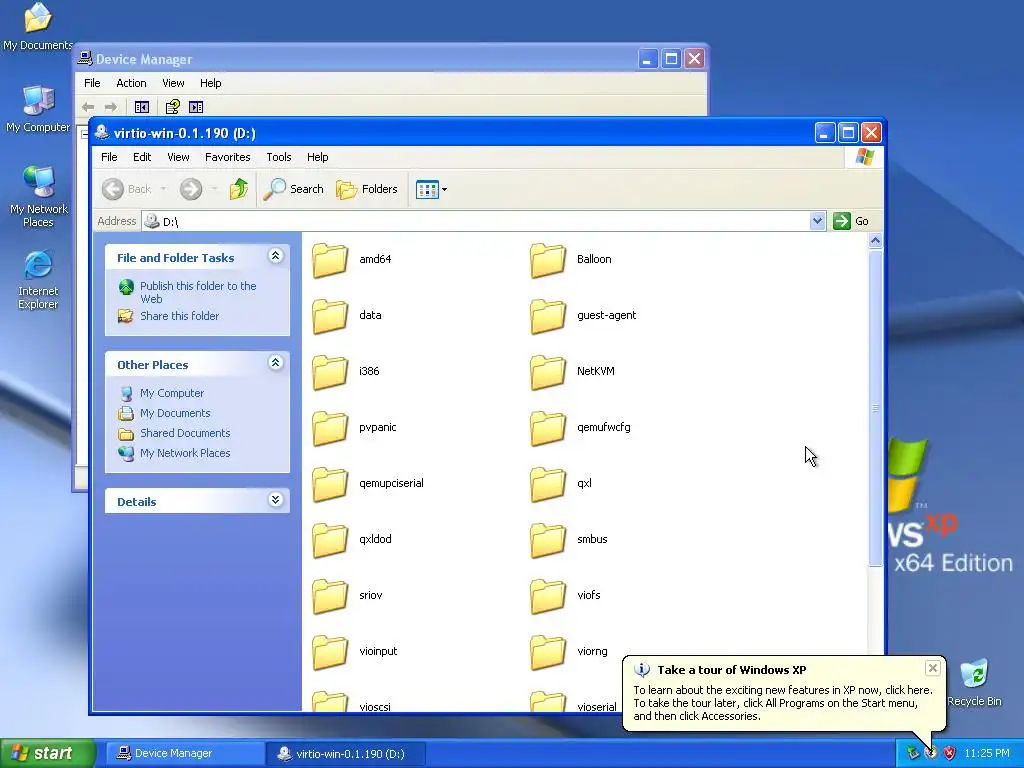Click Device Manager help toolbar icon
The image size is (1024, 768).
(x=172, y=106)
